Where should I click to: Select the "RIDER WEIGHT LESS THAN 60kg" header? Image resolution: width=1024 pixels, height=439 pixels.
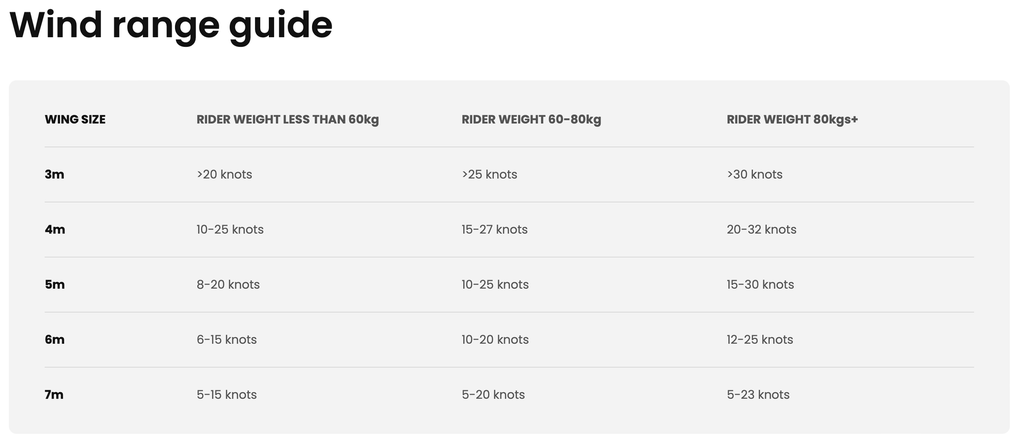288,119
